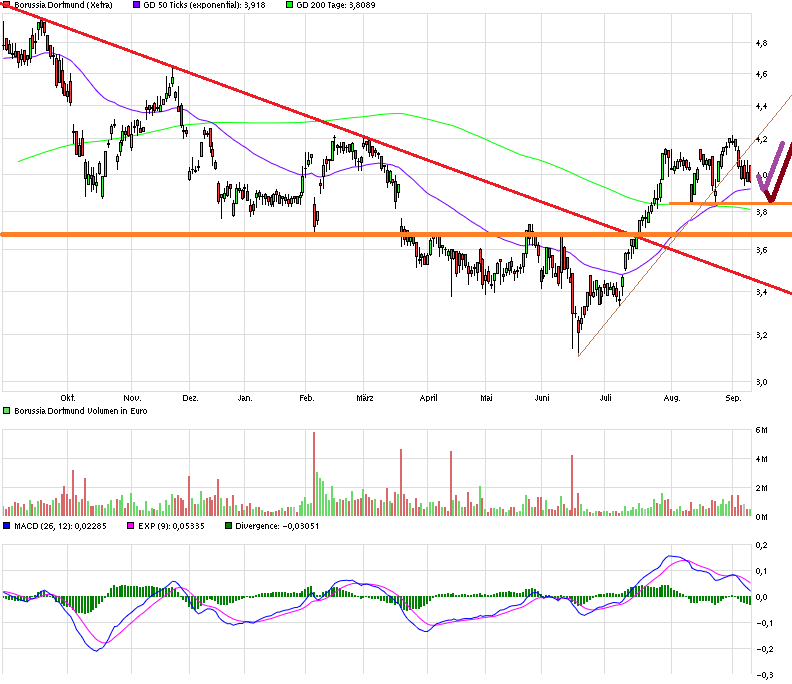Click the 0,1 MACD axis value
The width and height of the screenshot is (792, 684).
click(x=761, y=571)
